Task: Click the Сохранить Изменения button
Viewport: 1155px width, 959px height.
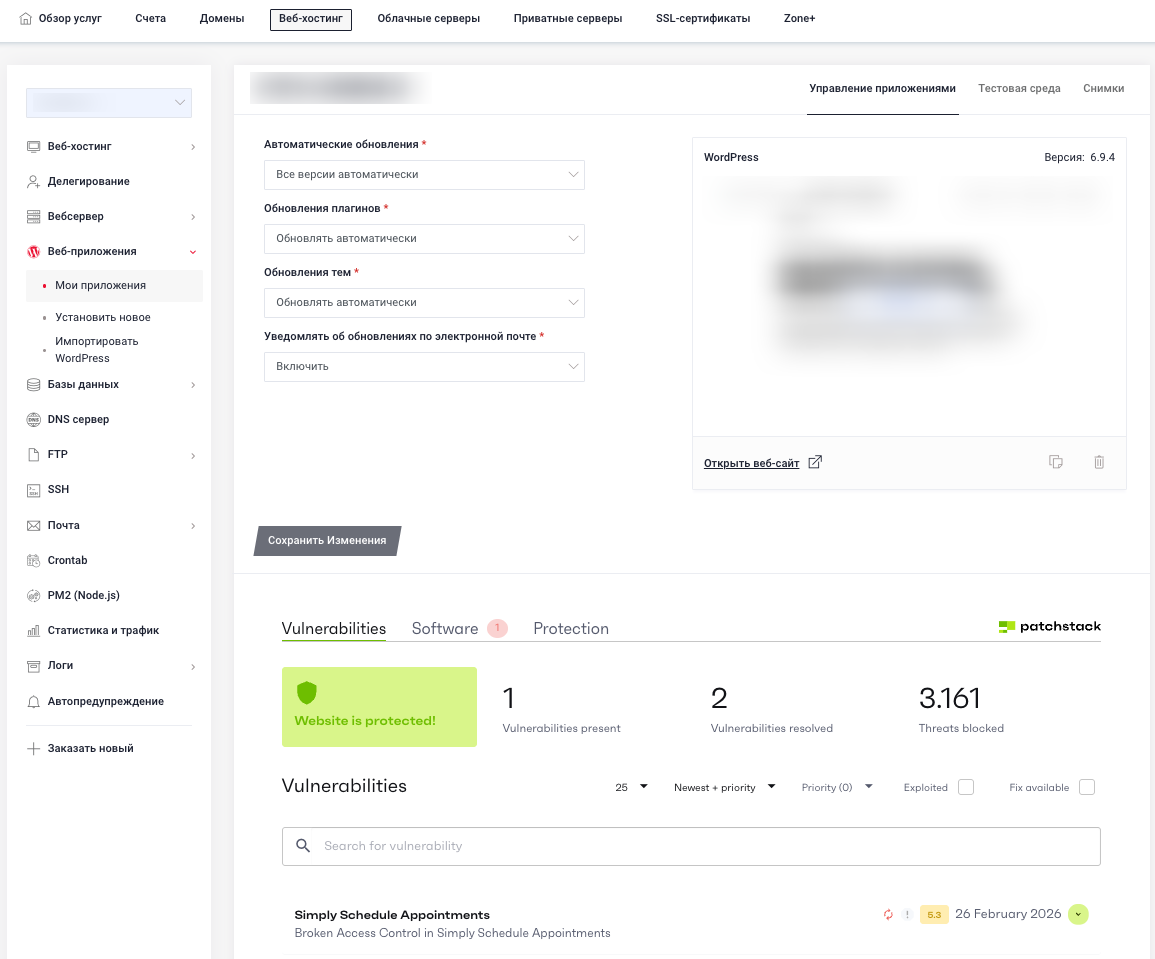Action: click(x=327, y=541)
